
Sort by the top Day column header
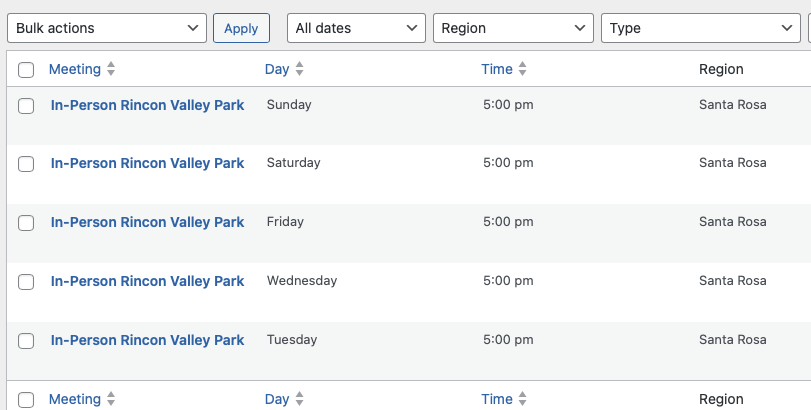tap(277, 70)
